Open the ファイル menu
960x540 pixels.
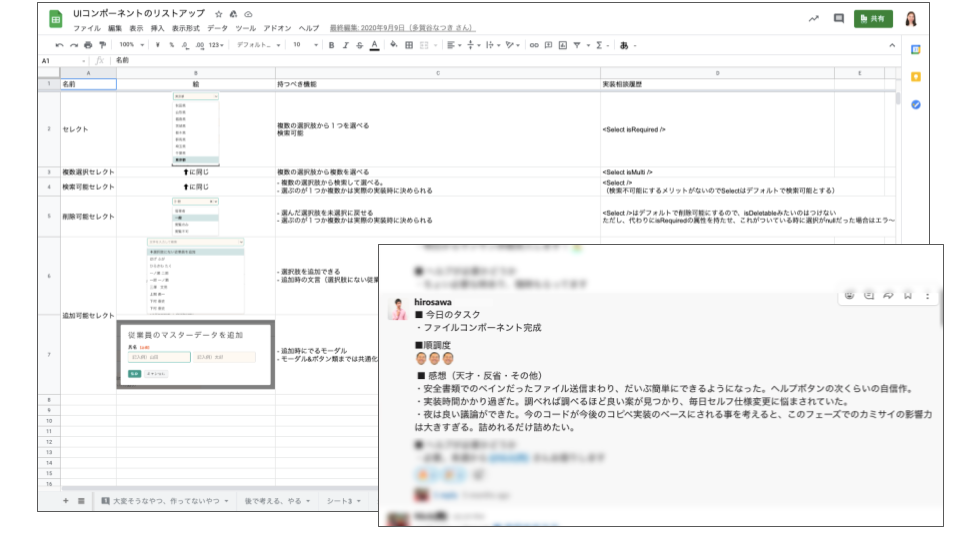pyautogui.click(x=87, y=28)
